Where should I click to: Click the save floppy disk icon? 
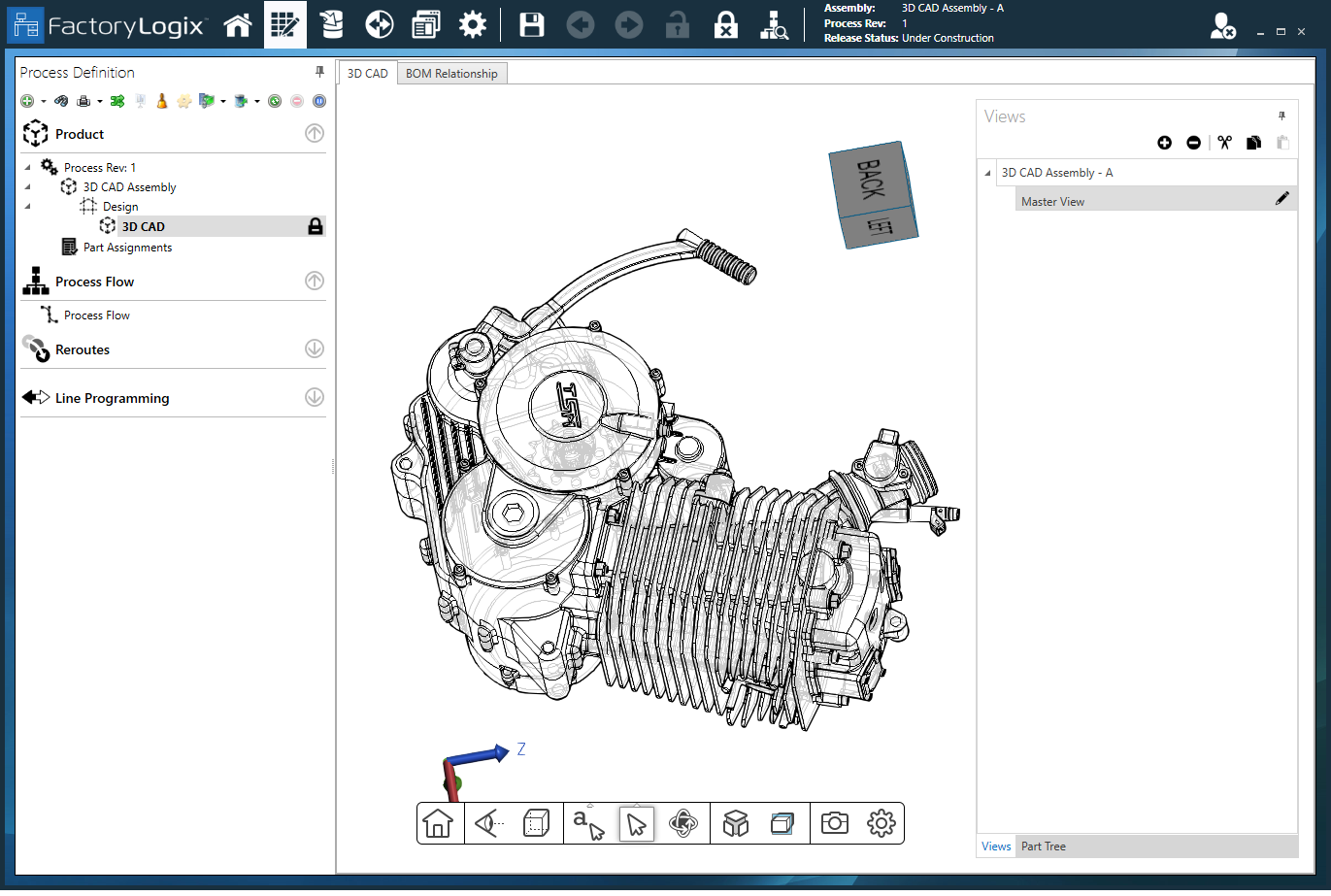532,25
